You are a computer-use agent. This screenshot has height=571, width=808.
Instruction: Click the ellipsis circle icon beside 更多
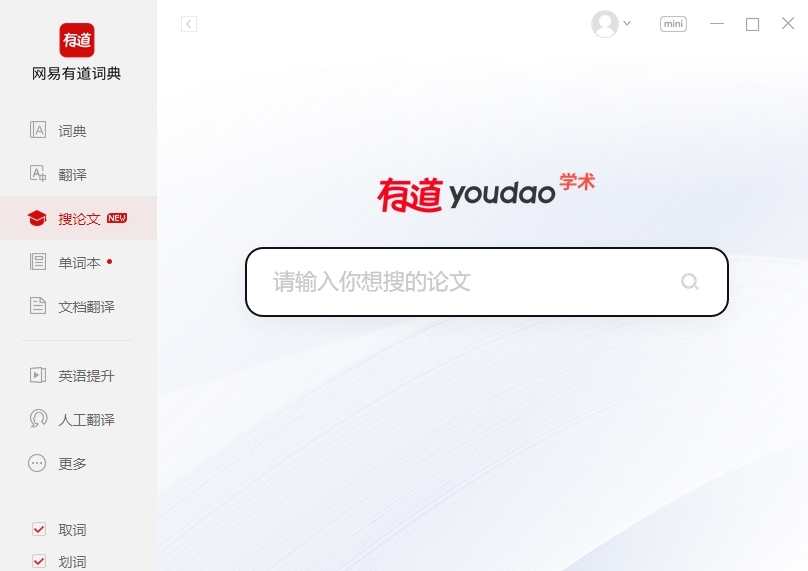coord(37,463)
